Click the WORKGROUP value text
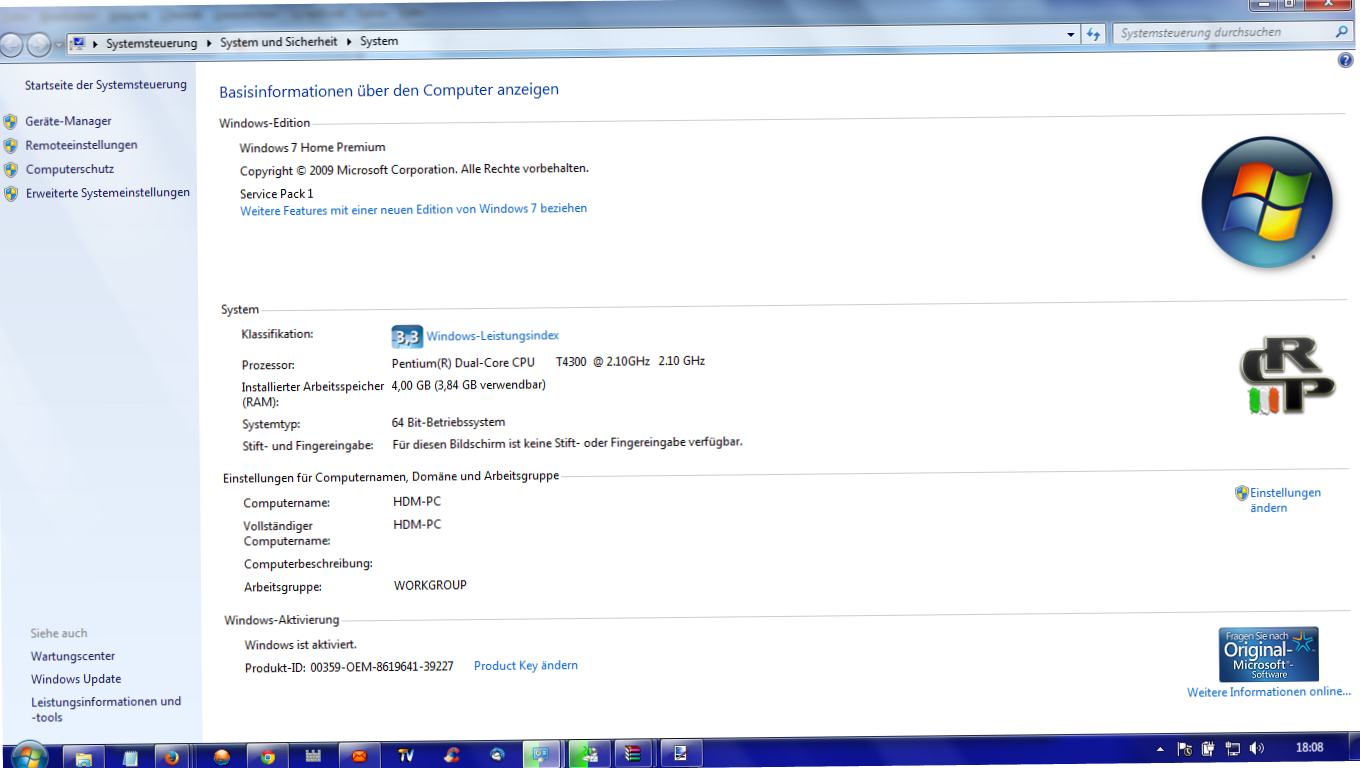The image size is (1360, 768). [430, 585]
